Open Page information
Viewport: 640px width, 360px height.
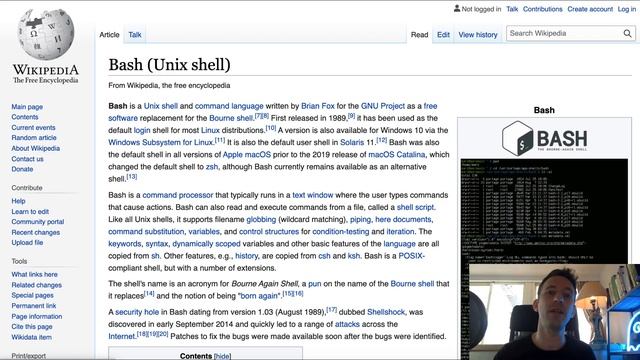pyautogui.click(x=37, y=316)
